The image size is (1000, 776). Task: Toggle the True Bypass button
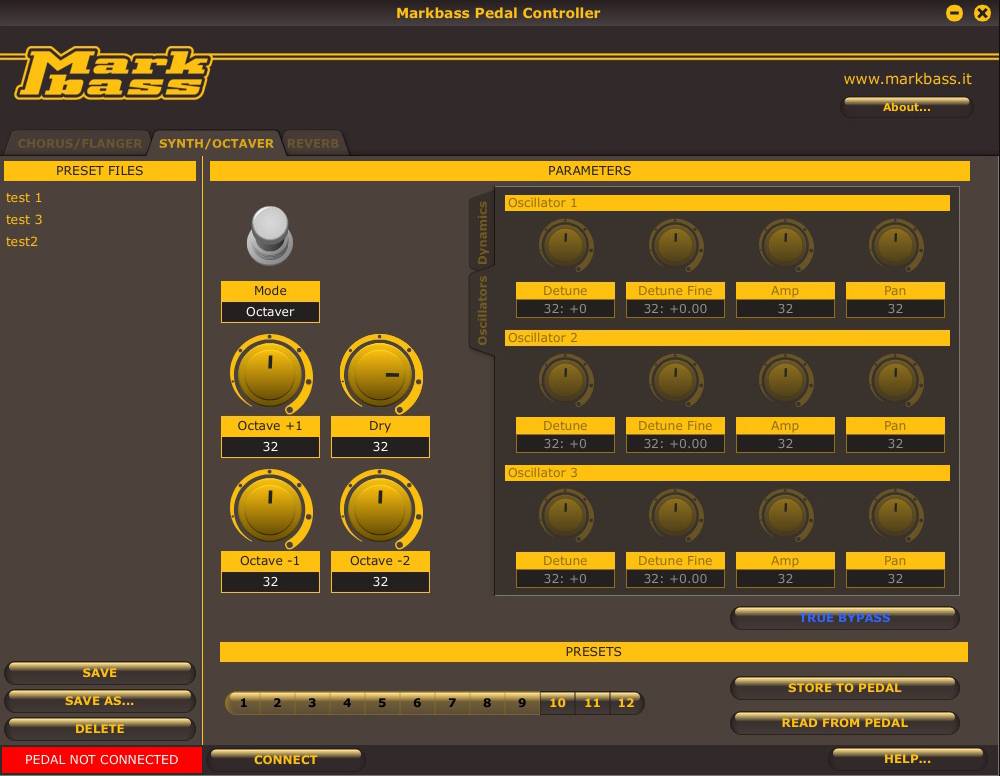tap(844, 618)
